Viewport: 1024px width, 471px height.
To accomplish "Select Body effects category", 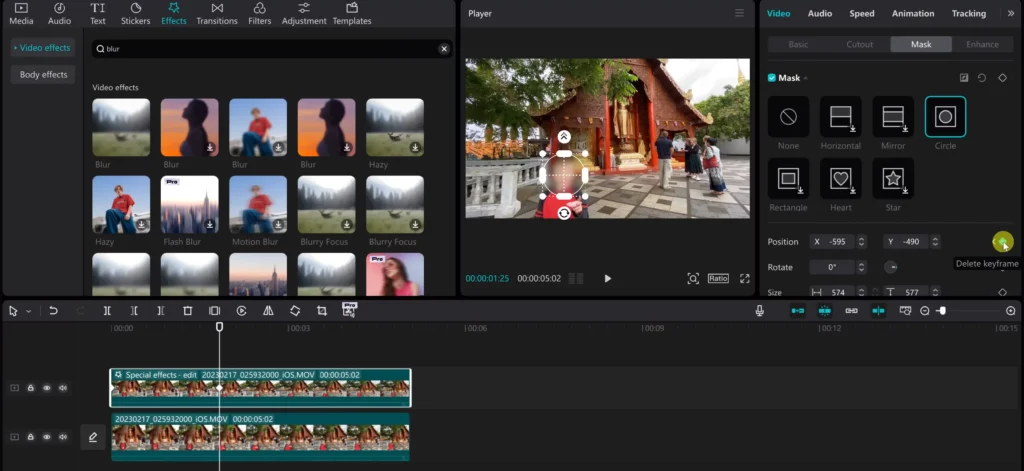I will [42, 74].
